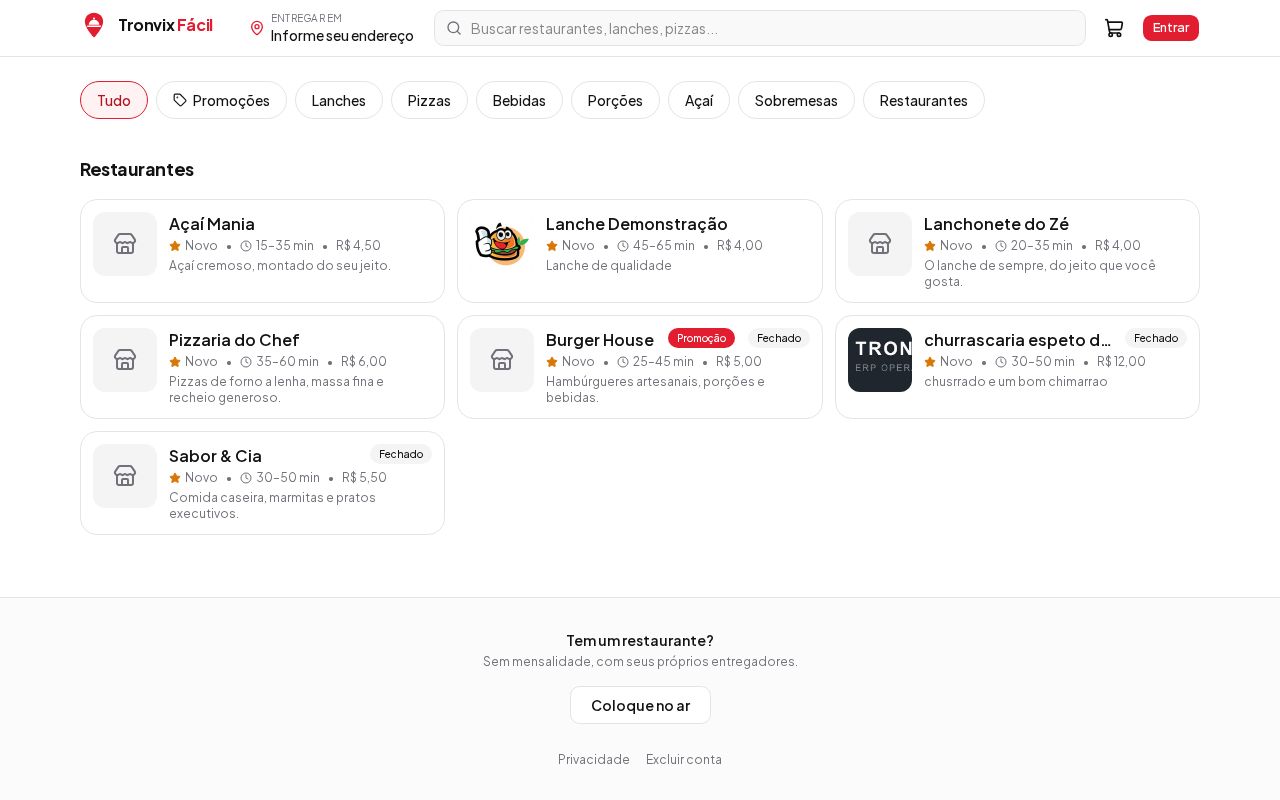Choose the Porções category chip
The image size is (1280, 800).
point(615,100)
